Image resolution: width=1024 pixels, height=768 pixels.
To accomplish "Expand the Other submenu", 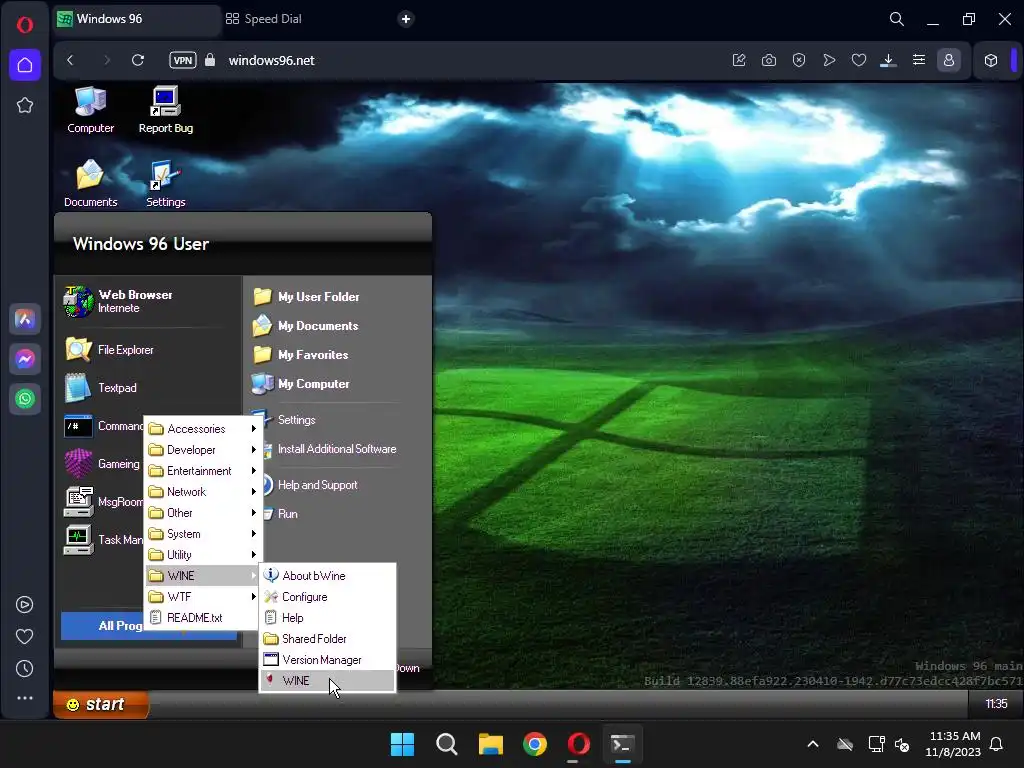I will click(203, 513).
